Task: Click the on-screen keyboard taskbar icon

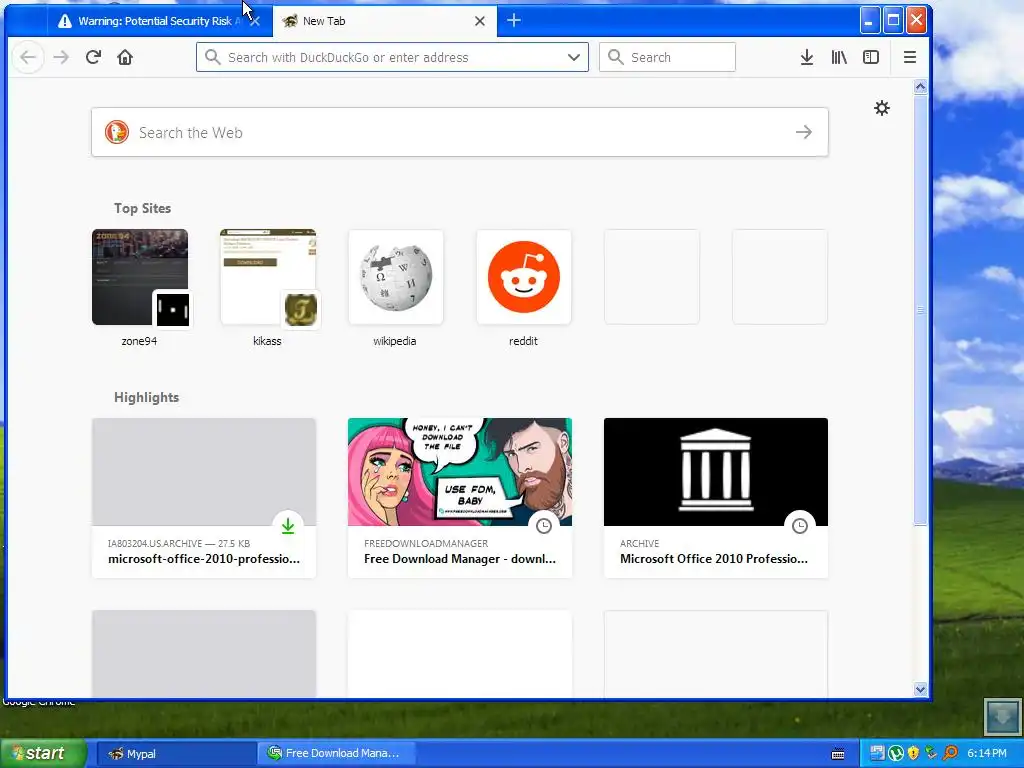Action: click(838, 754)
